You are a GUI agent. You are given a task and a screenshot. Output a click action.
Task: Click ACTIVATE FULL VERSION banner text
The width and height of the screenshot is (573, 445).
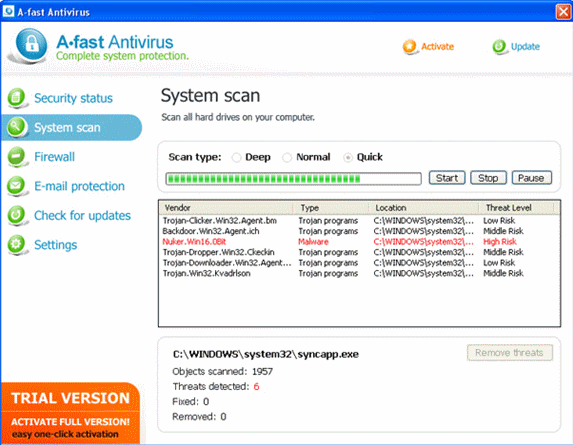[x=71, y=422]
